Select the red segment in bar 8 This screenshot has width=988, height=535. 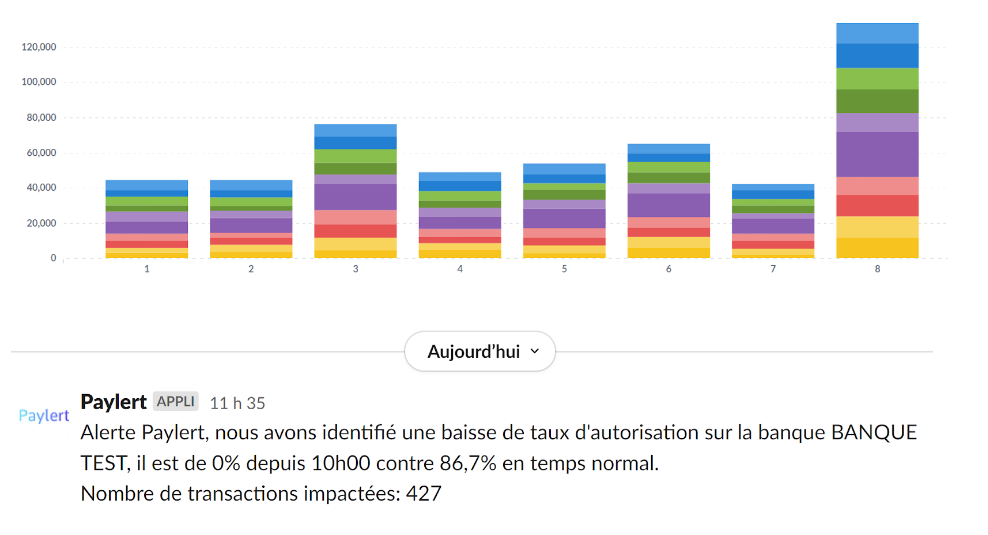[x=877, y=205]
